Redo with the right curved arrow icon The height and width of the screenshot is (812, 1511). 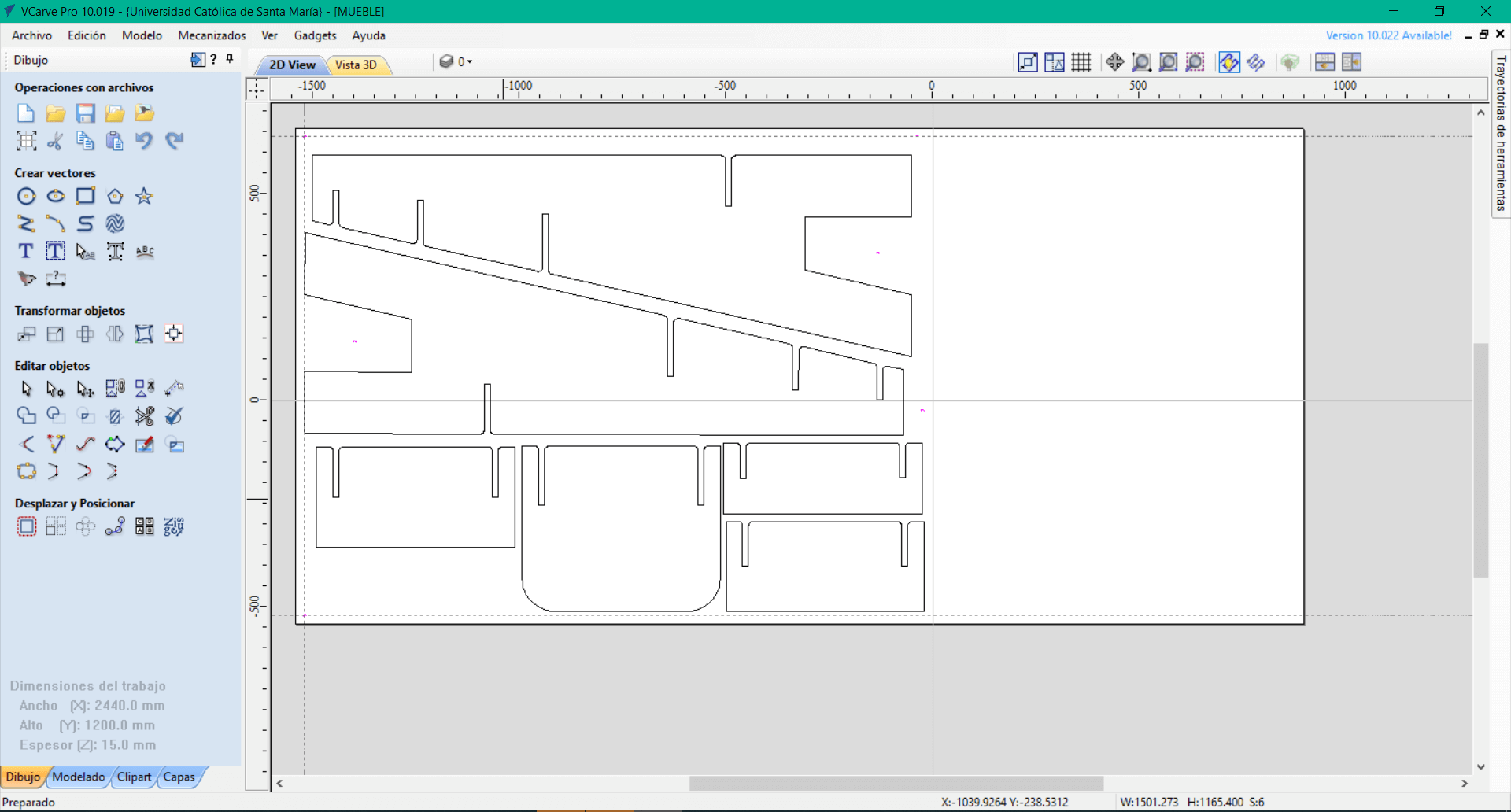click(174, 141)
